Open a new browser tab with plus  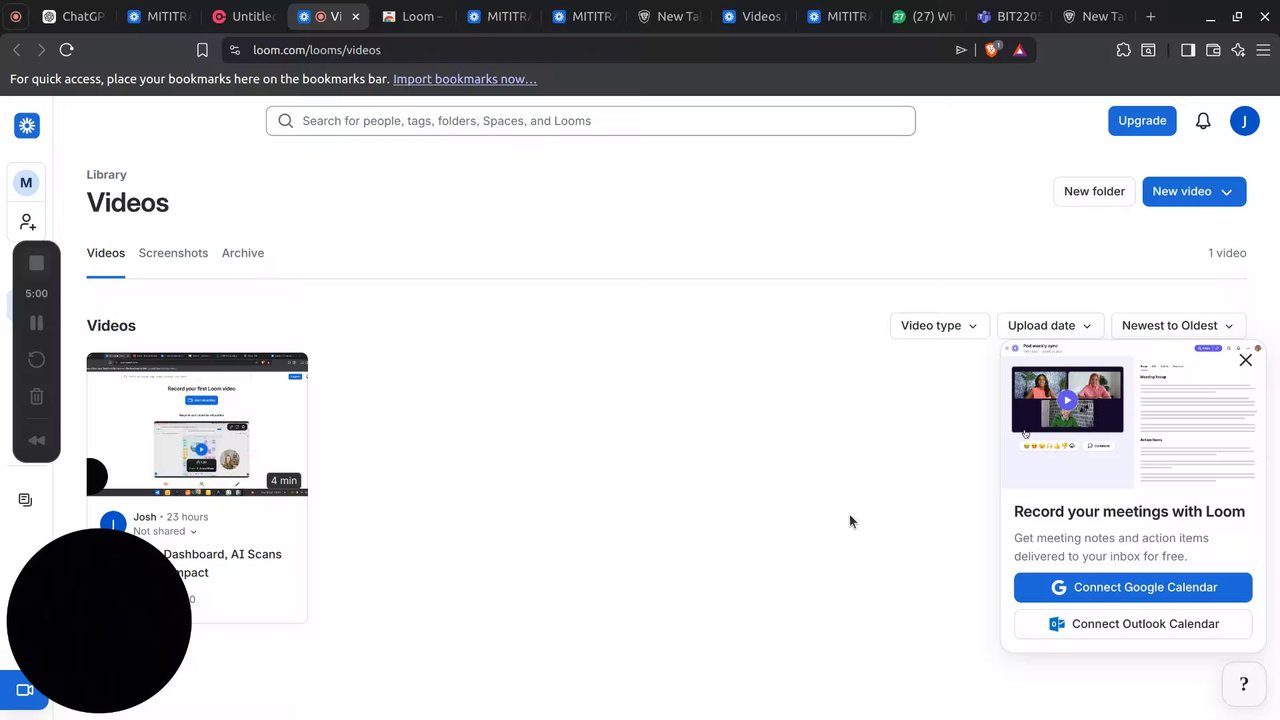click(x=1151, y=16)
